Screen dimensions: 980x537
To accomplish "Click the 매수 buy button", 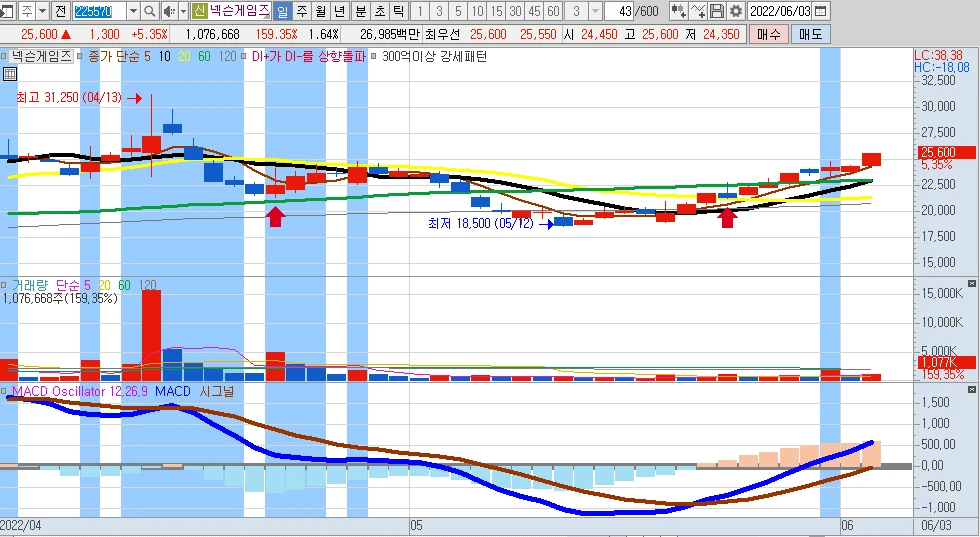I will pos(768,34).
